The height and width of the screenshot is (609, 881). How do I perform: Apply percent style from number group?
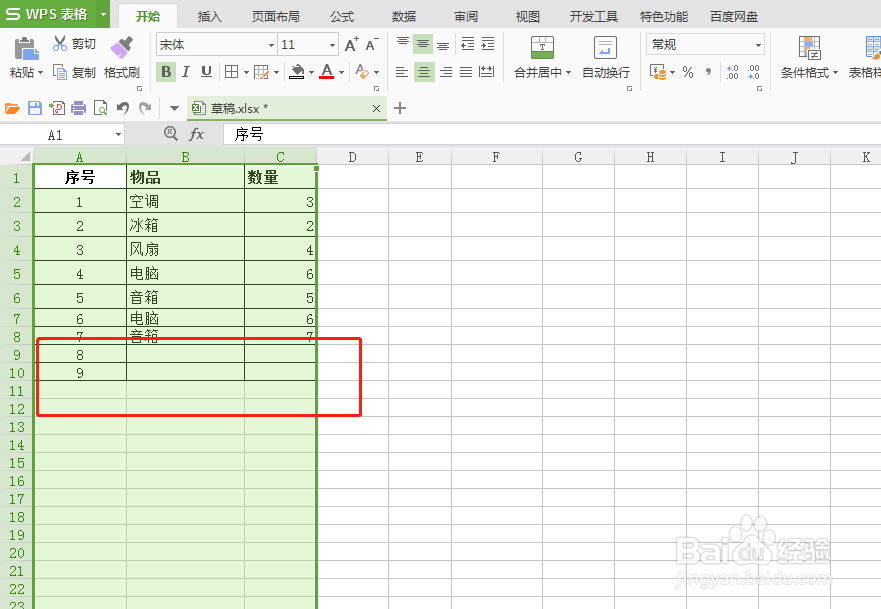click(688, 73)
